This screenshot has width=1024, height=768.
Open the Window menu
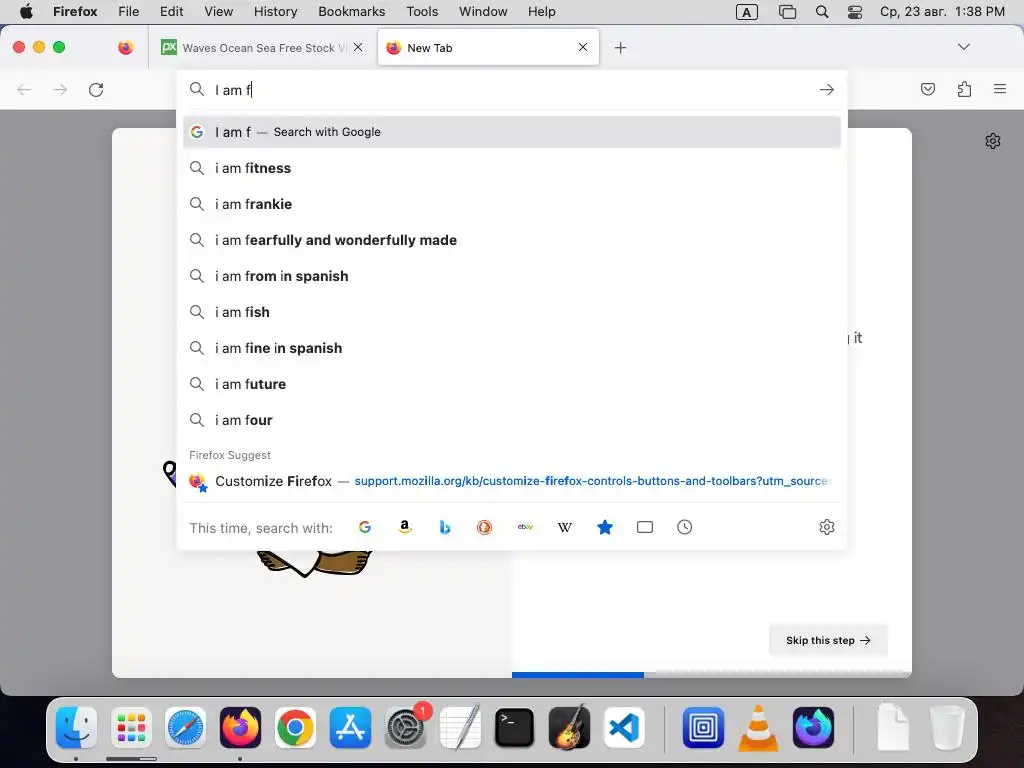point(483,12)
